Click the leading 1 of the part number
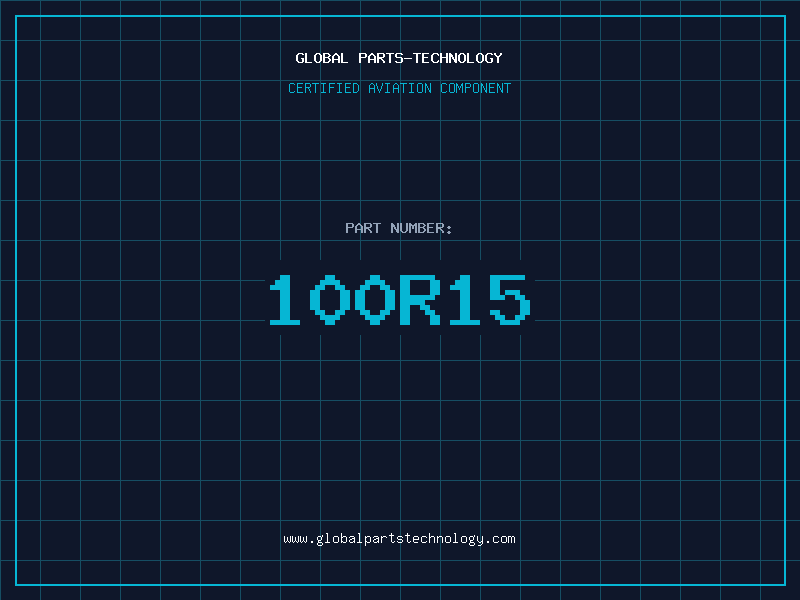800x600 pixels. point(285,300)
